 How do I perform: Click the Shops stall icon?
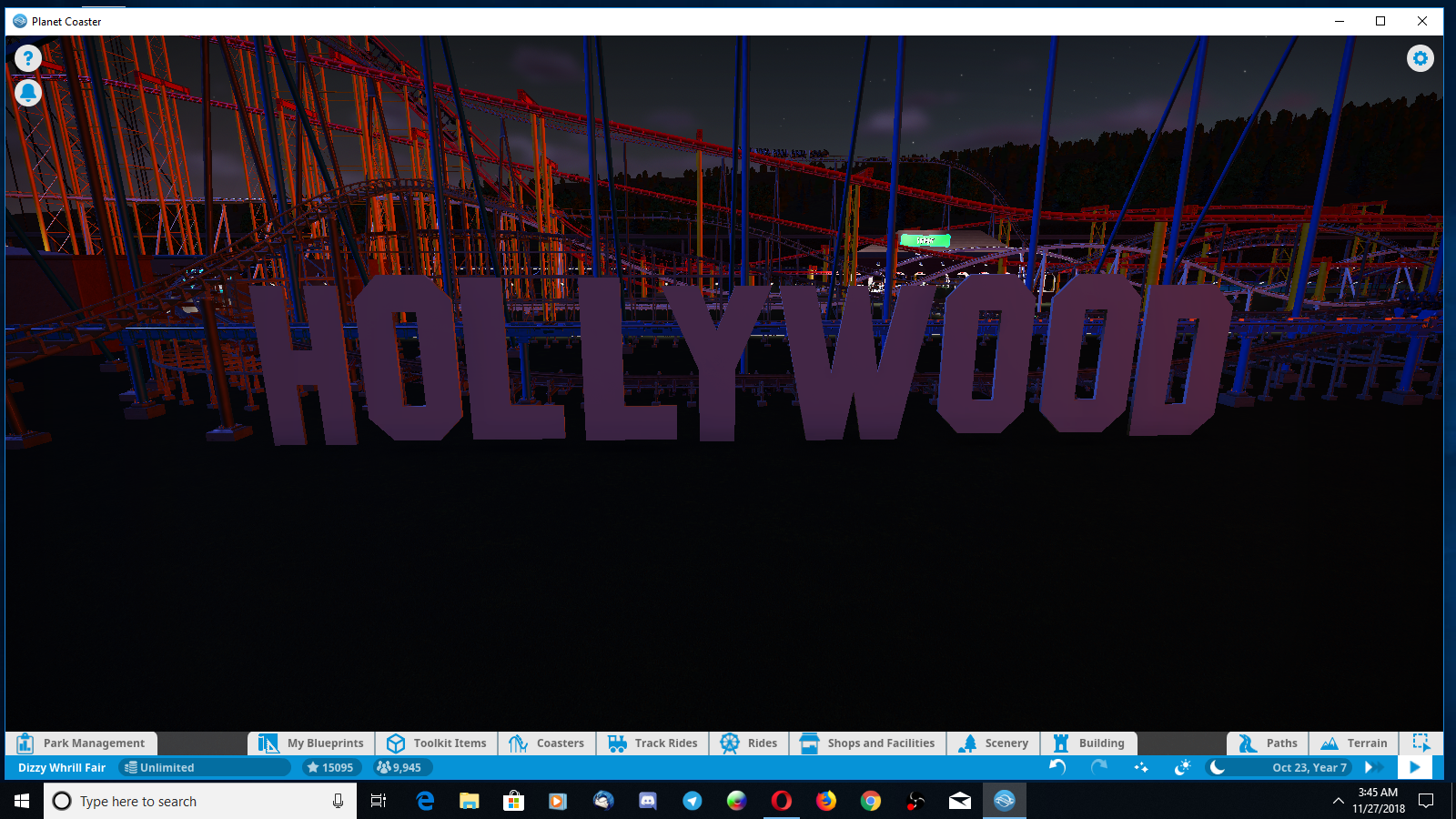809,743
